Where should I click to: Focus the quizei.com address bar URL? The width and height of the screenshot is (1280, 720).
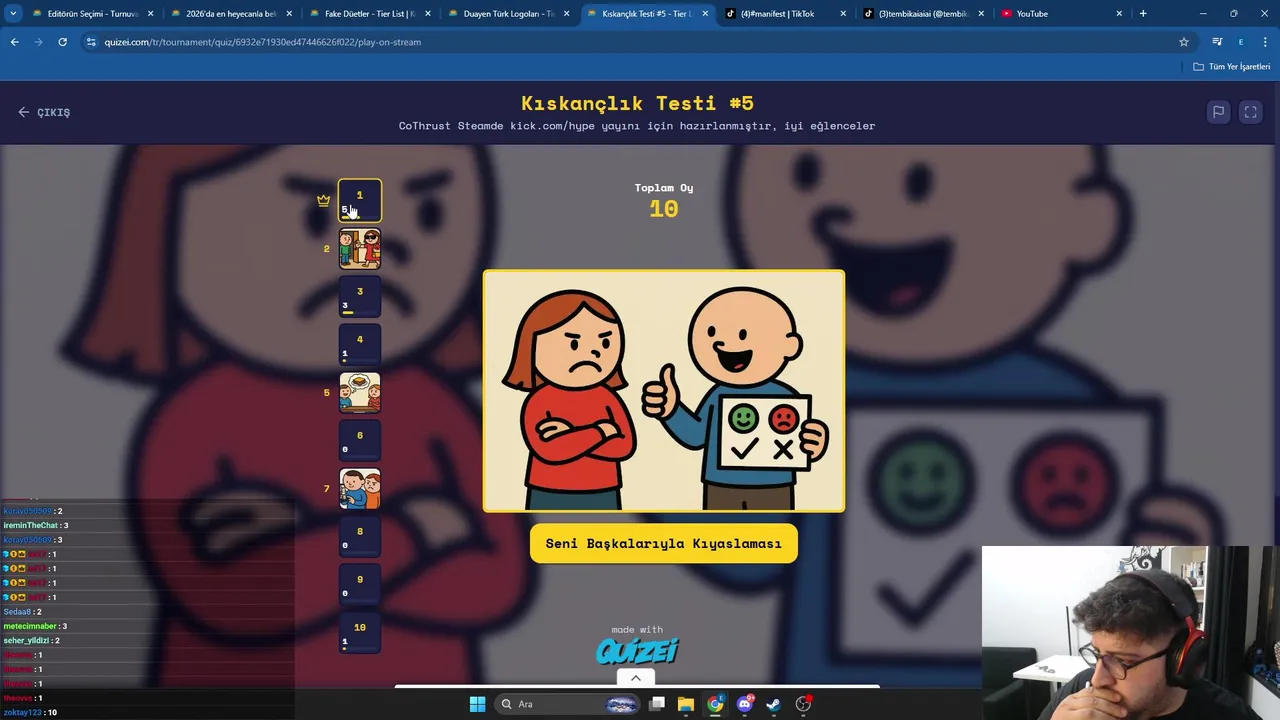[263, 42]
